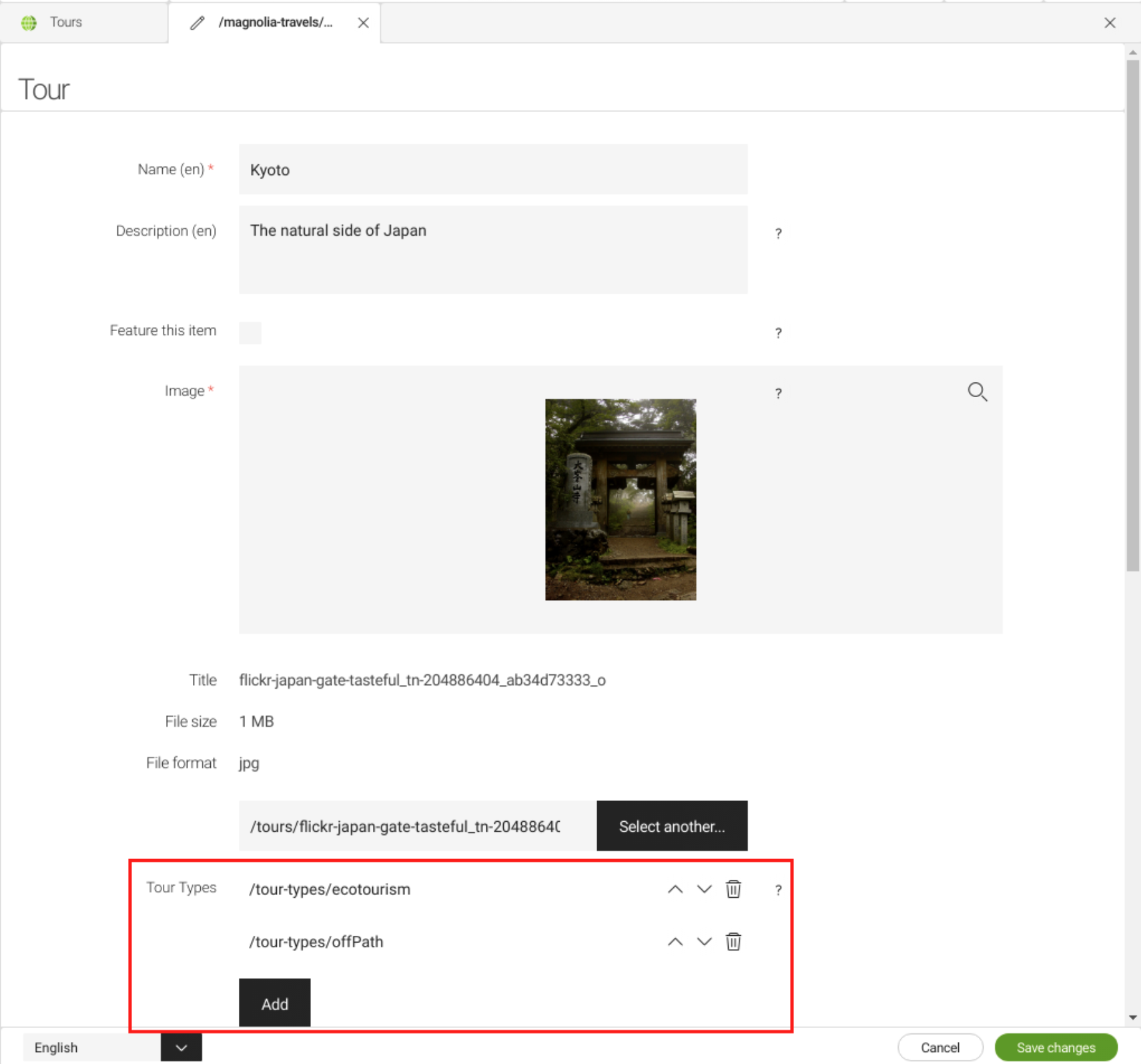
Task: Close the /magnolia-travels/ tab
Action: [x=363, y=23]
